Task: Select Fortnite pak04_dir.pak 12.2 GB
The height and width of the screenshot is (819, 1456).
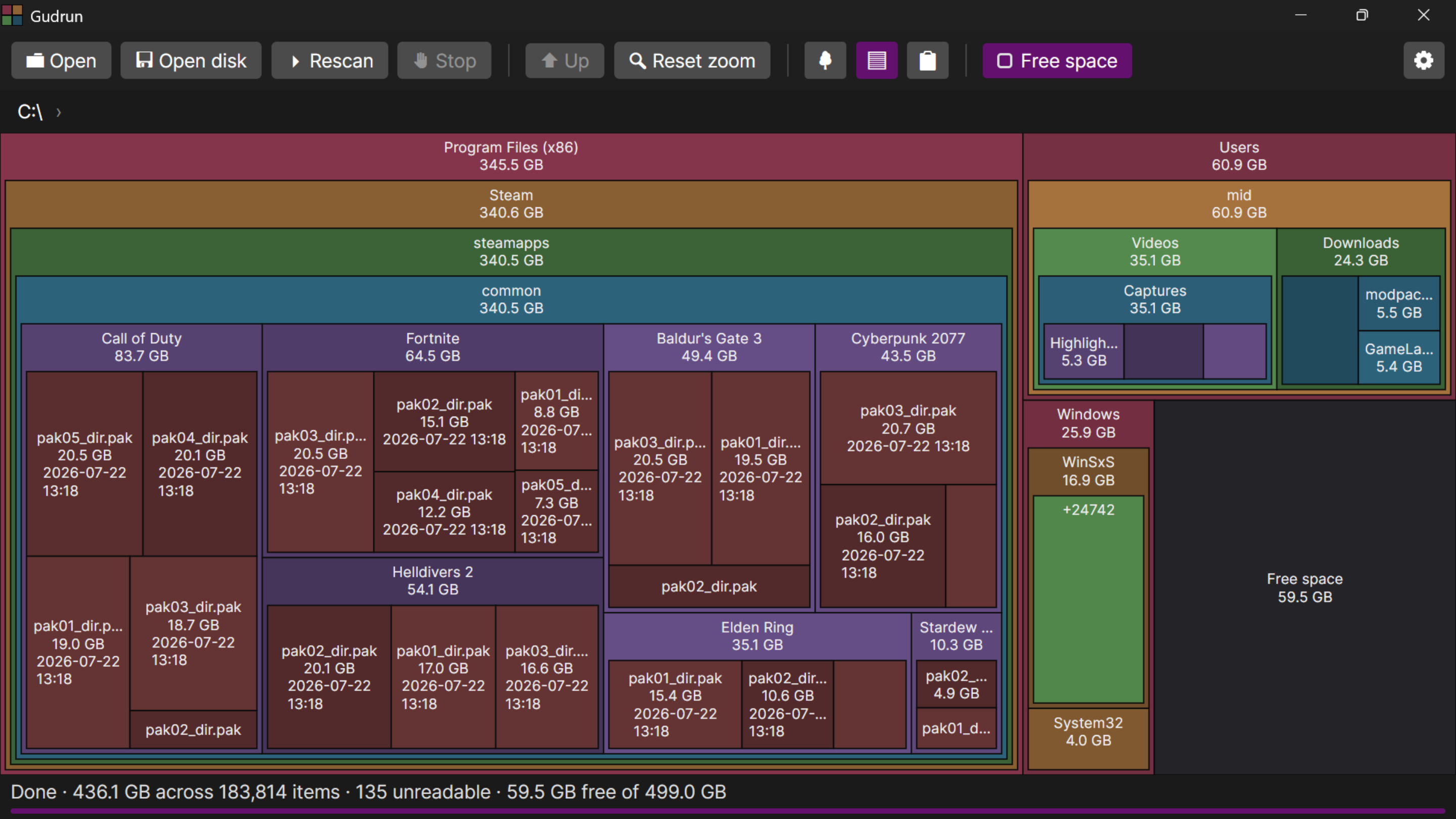Action: coord(444,512)
